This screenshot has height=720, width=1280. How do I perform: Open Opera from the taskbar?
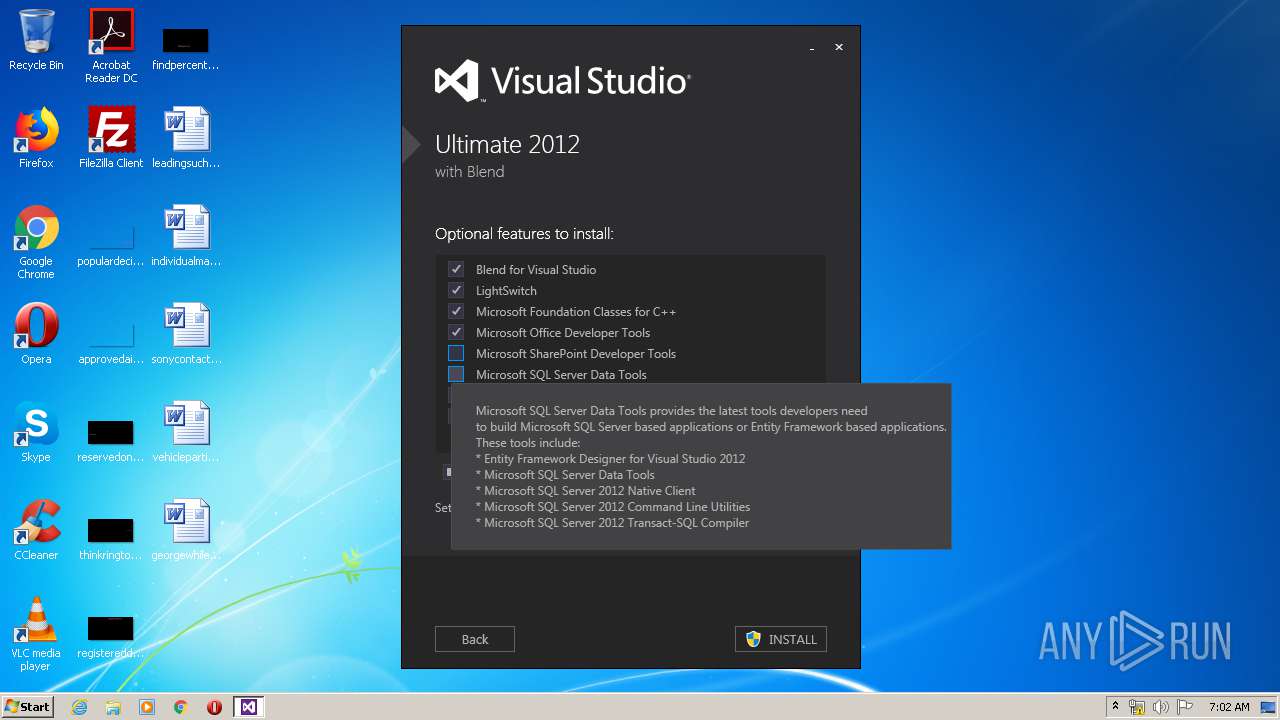pyautogui.click(x=214, y=707)
